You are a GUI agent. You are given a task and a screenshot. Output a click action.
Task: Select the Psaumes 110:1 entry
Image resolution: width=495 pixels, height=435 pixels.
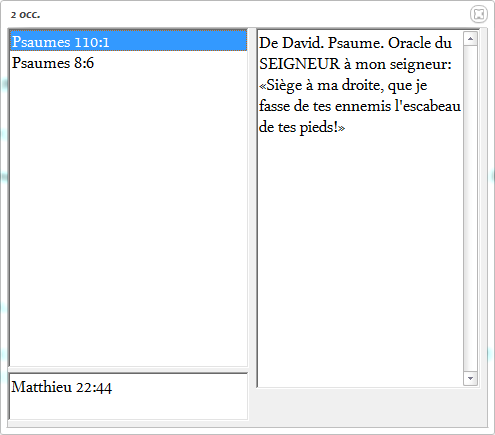point(128,41)
